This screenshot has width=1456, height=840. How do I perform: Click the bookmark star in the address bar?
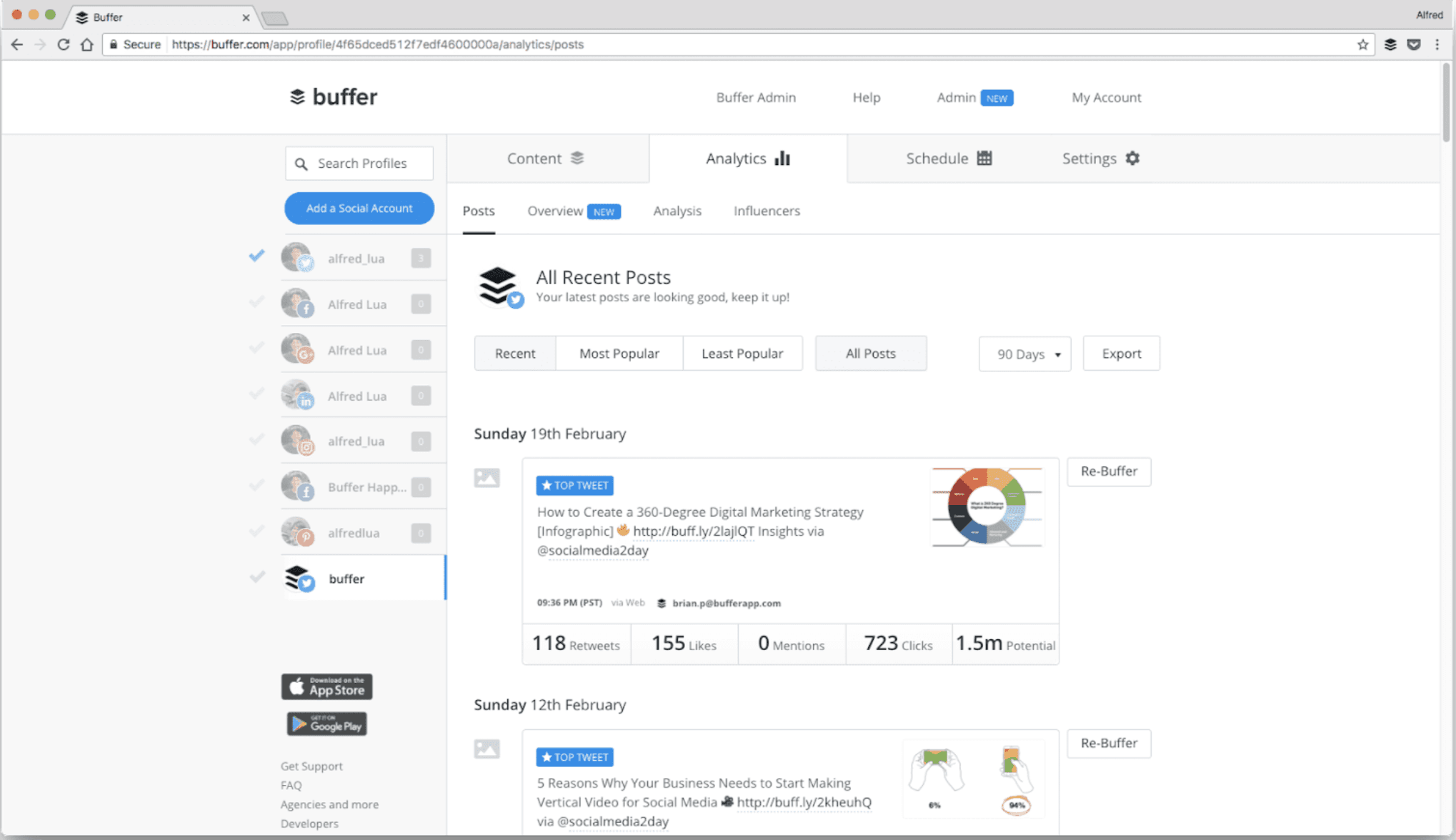pyautogui.click(x=1362, y=44)
